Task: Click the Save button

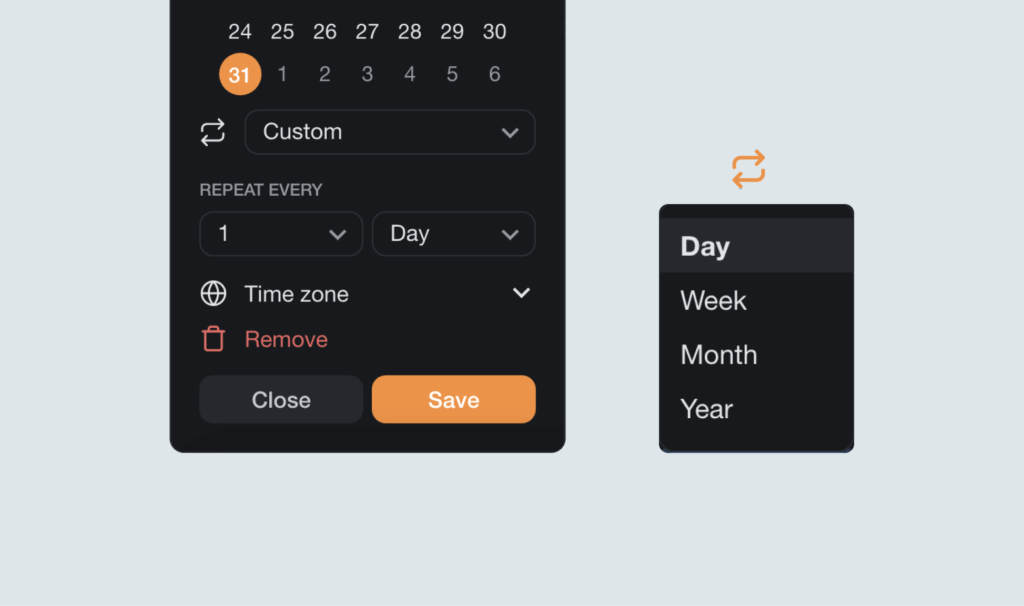Action: pos(453,399)
